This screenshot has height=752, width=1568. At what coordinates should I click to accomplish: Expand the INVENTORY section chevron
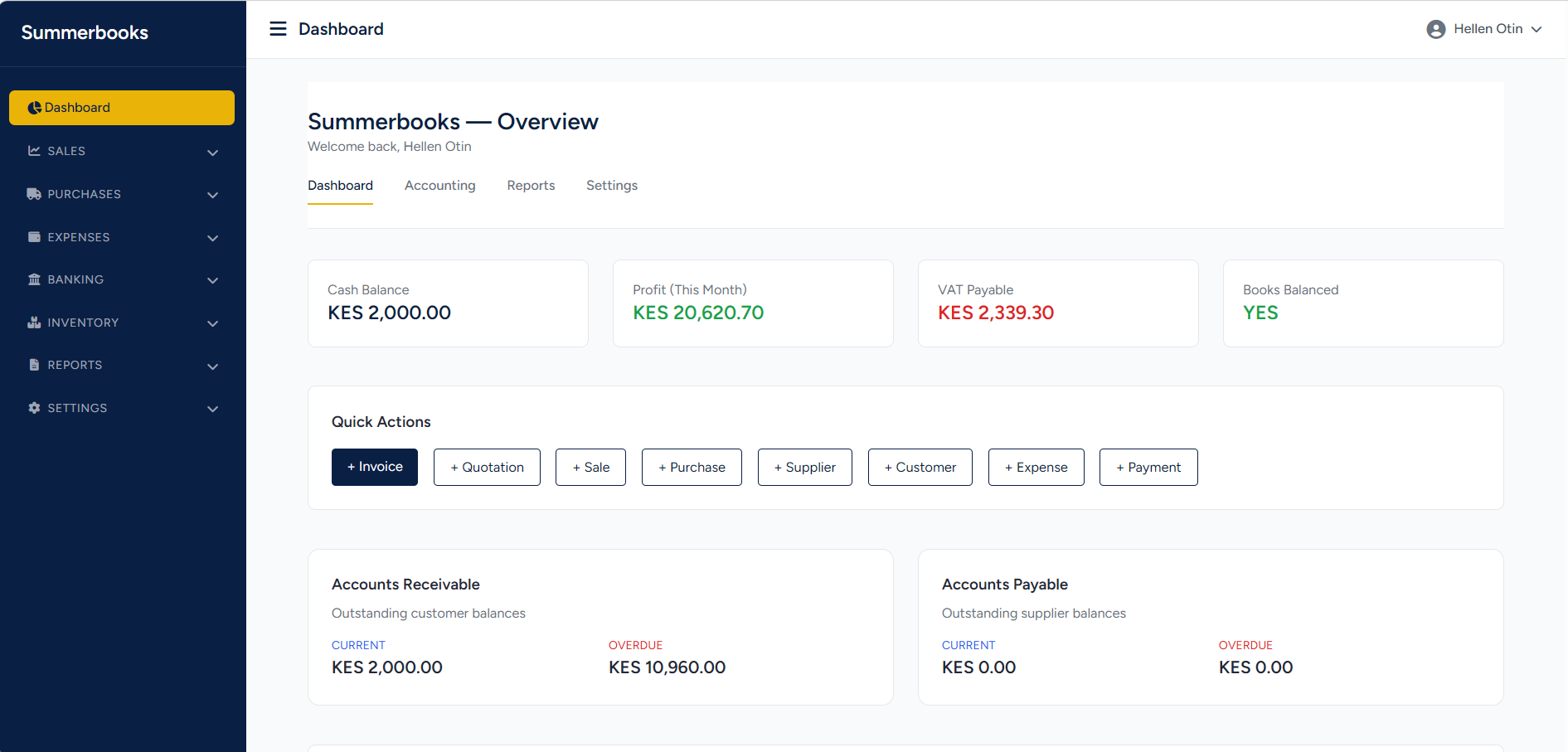tap(212, 324)
